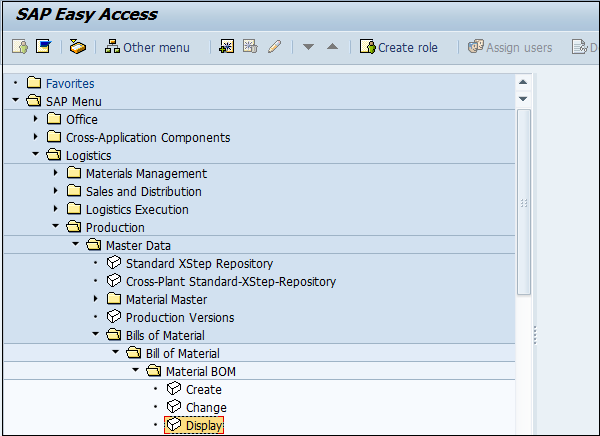The height and width of the screenshot is (436, 600).
Task: Open Standard XStep Repository transaction
Action: coord(184,263)
